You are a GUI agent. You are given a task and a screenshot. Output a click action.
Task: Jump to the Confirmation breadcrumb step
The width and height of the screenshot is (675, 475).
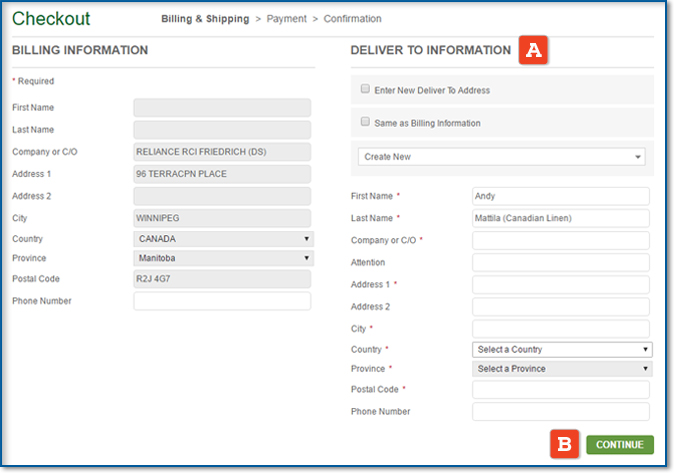(x=351, y=19)
